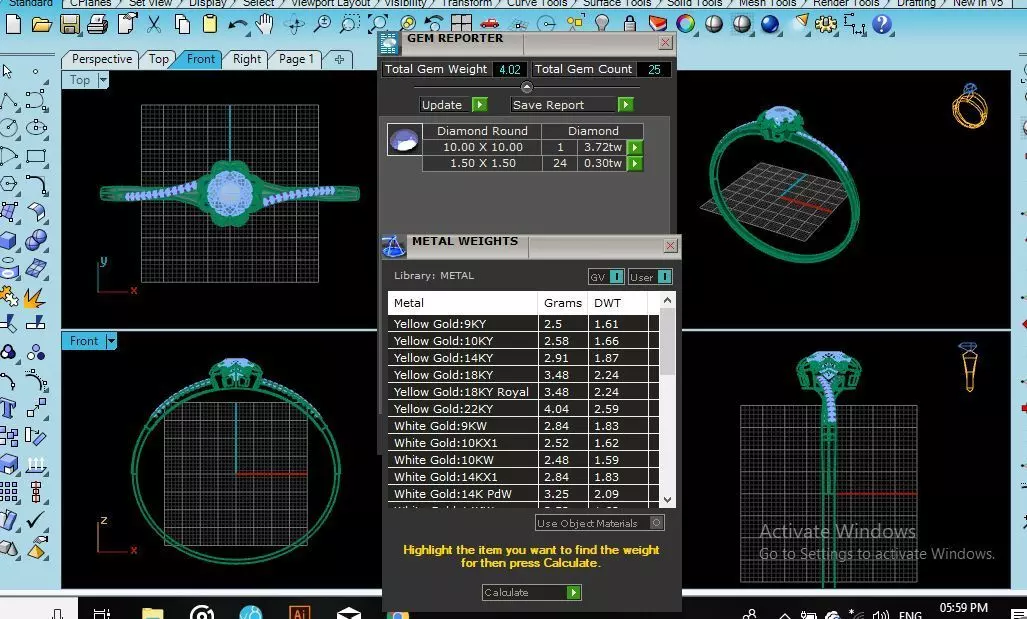
Task: Switch to the Perspective viewport tab
Action: click(x=101, y=59)
